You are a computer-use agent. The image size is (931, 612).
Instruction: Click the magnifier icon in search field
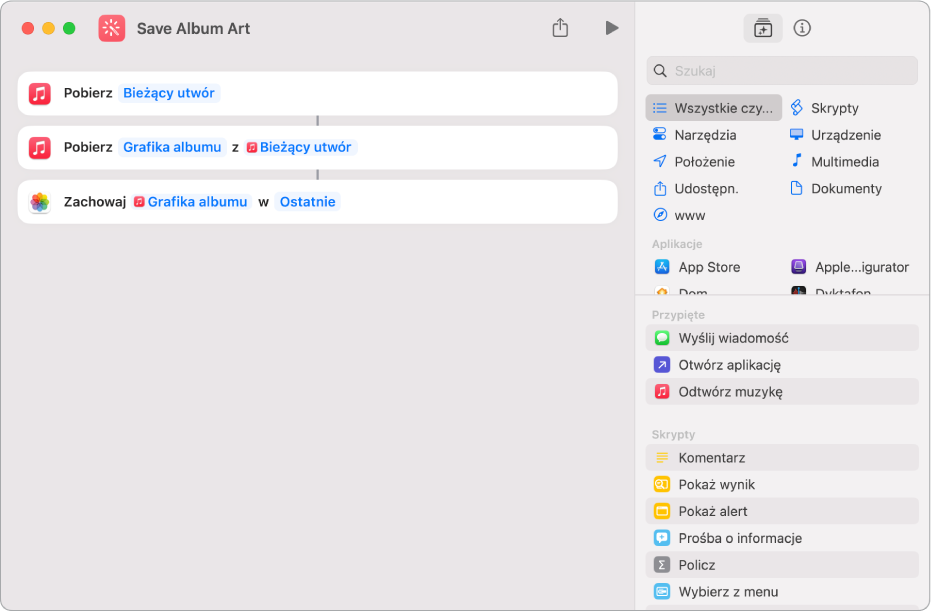[660, 71]
